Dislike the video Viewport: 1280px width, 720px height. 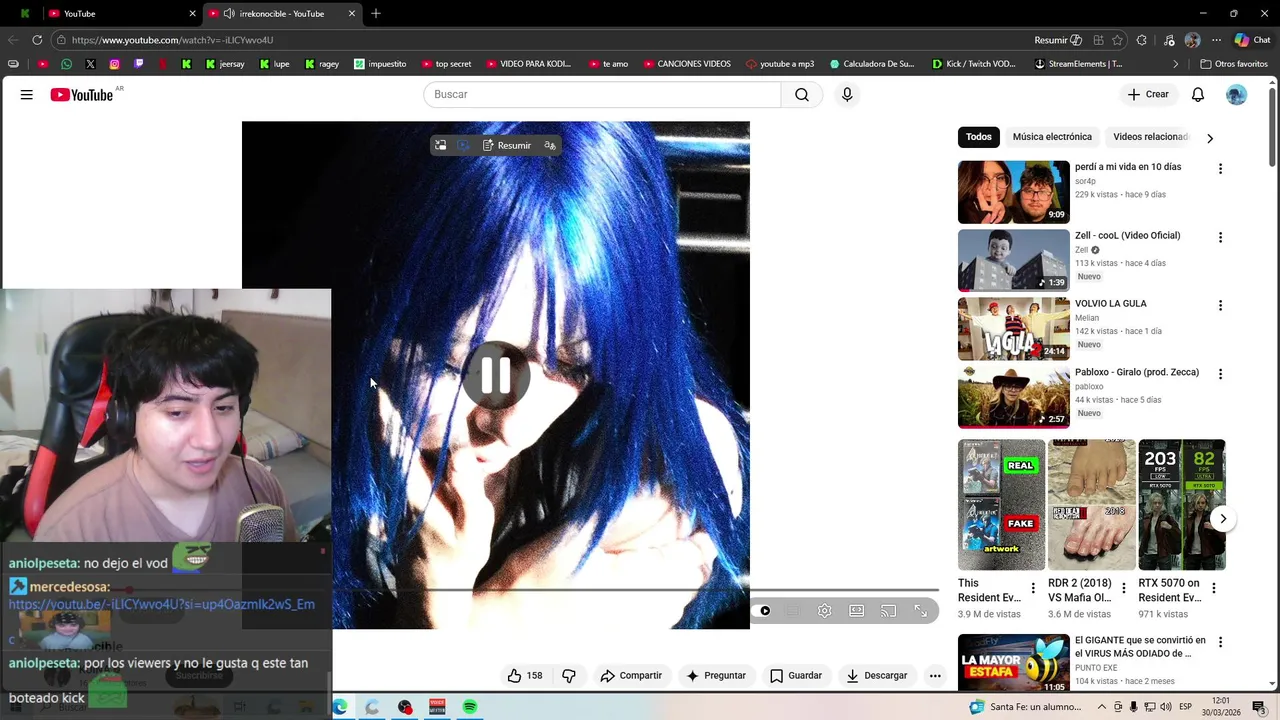(x=569, y=676)
